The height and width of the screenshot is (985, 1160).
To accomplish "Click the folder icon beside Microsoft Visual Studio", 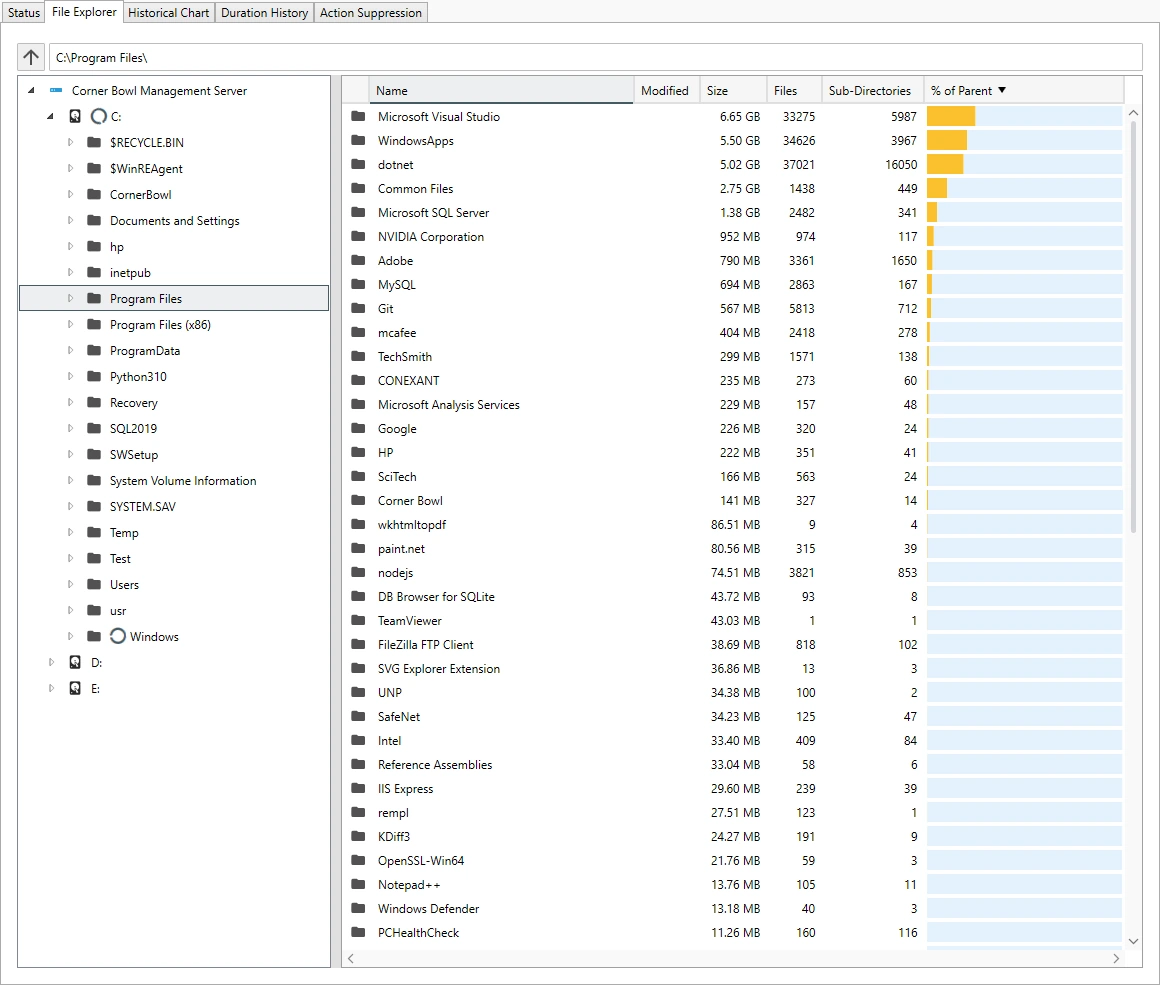I will point(358,117).
